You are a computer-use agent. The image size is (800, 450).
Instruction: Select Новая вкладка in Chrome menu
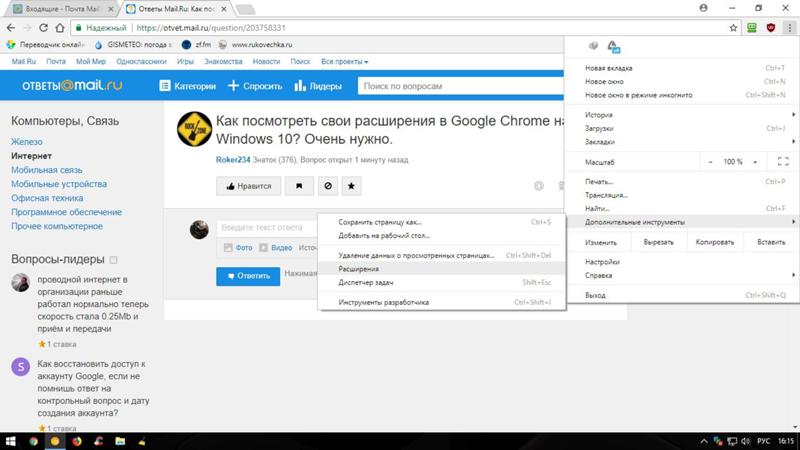click(682, 68)
